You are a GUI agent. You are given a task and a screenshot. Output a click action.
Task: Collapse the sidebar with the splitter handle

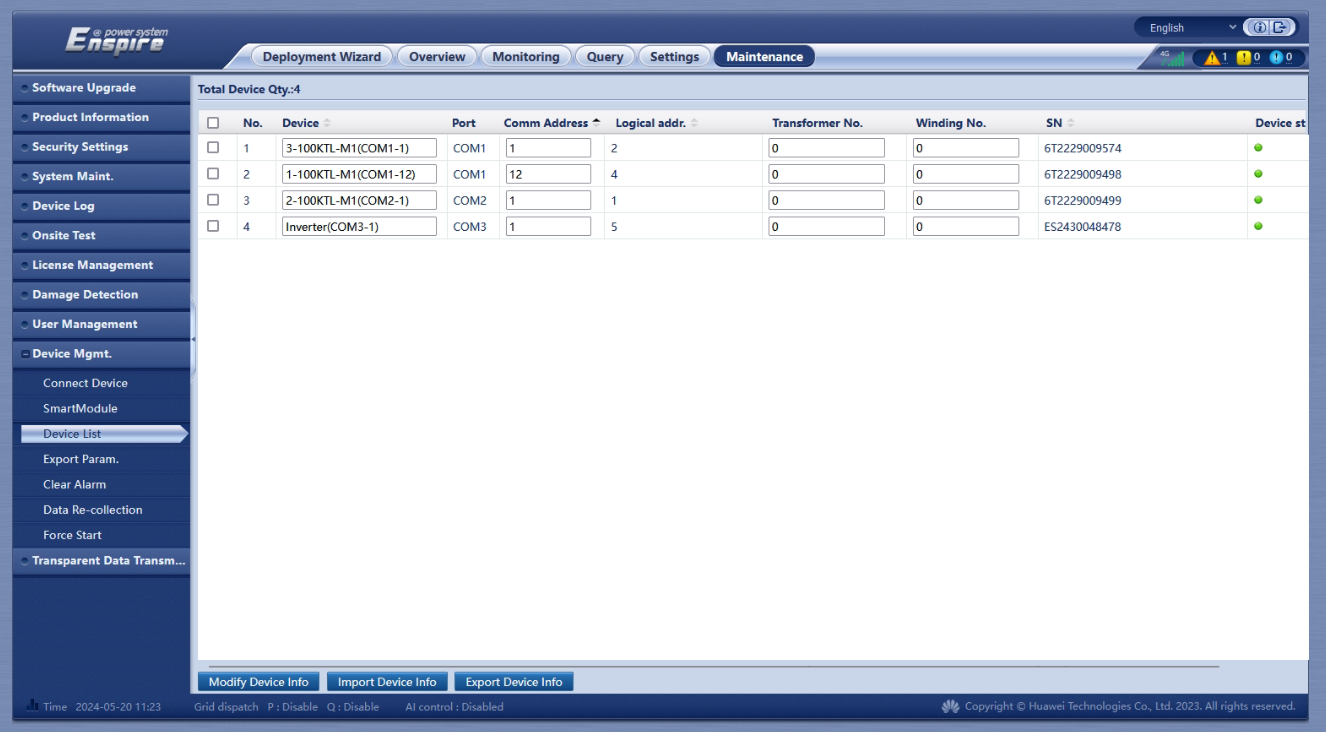193,339
